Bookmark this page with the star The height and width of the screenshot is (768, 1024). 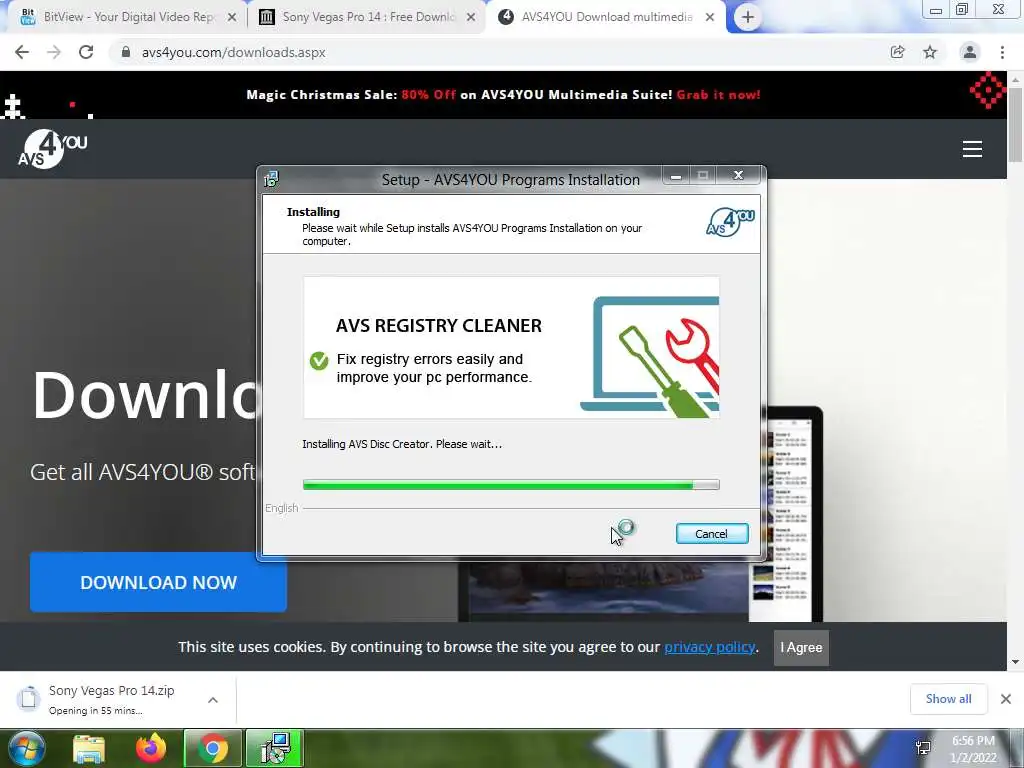(930, 52)
